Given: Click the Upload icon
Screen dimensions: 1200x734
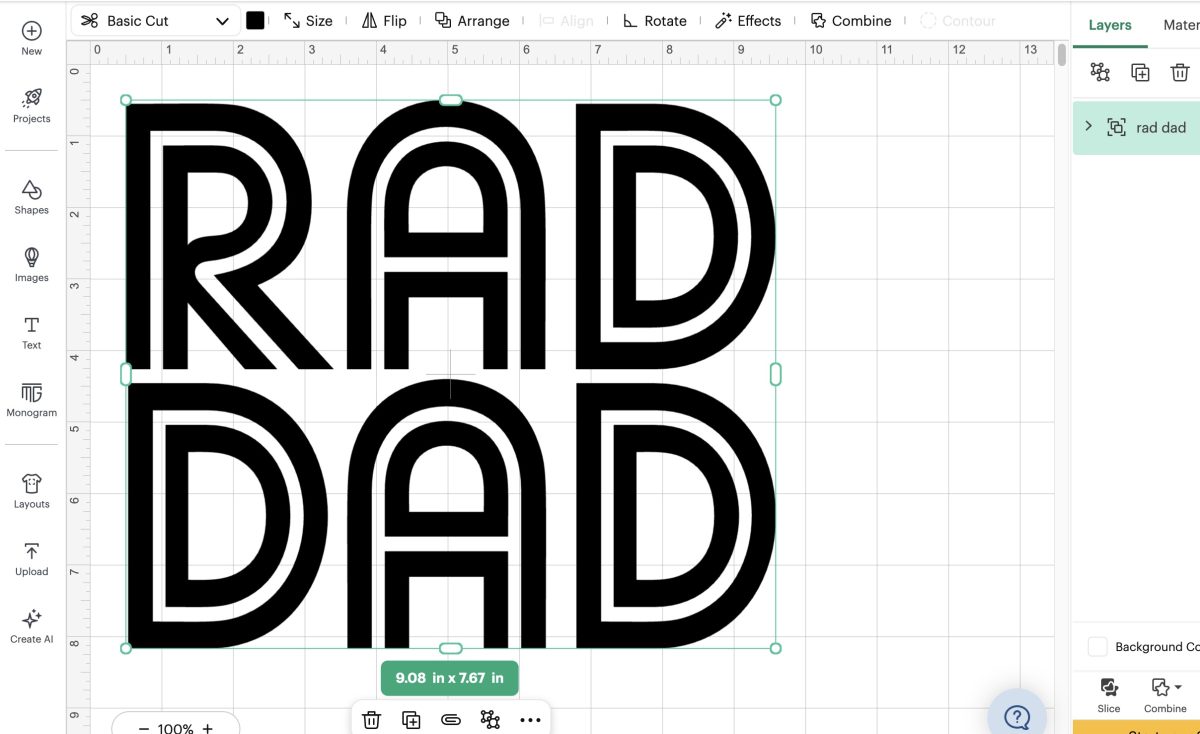Looking at the screenshot, I should coord(32,559).
